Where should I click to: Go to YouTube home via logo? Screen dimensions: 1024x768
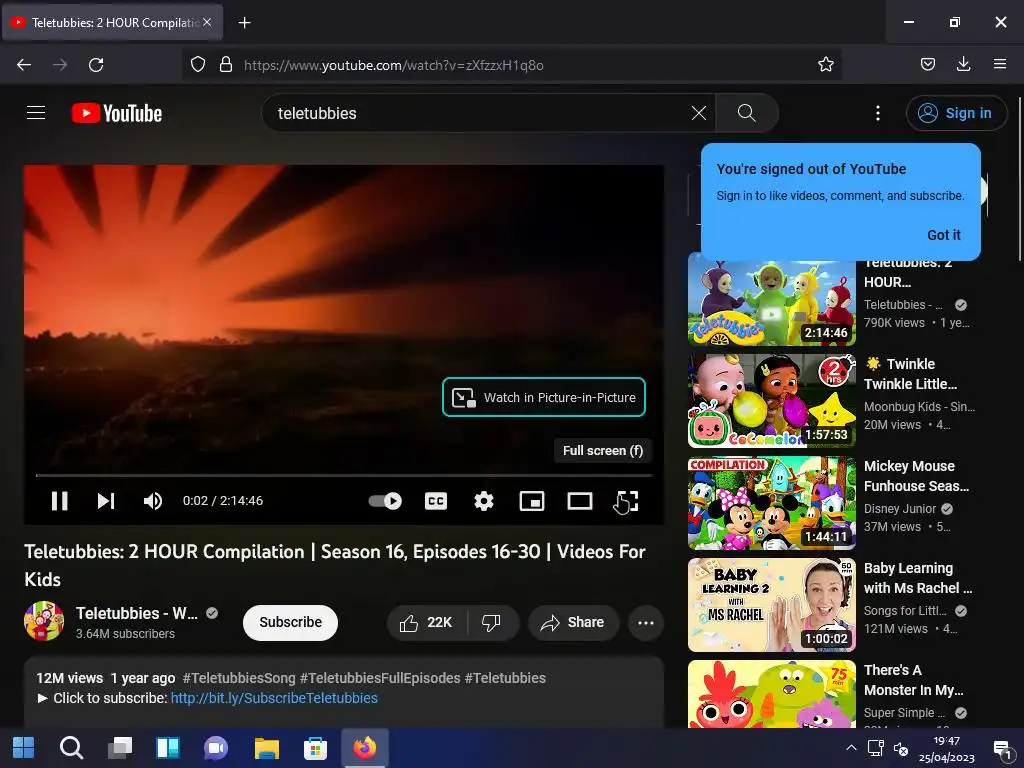[117, 113]
